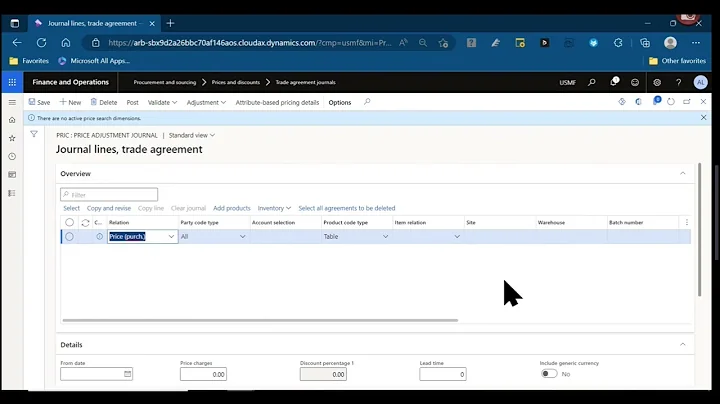Expand the navigation pane hamburger icon
Screen dimensions: 720x404
tap(12, 102)
